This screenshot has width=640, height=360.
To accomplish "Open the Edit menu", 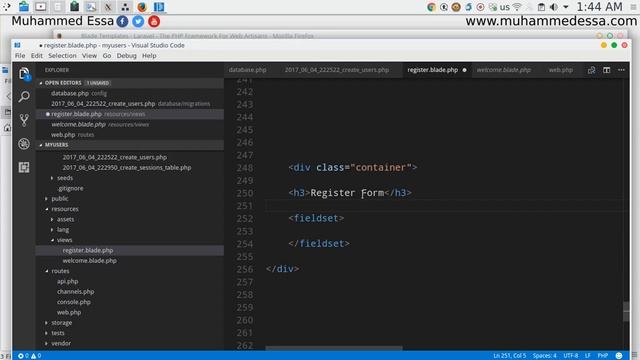I will 37,56.
